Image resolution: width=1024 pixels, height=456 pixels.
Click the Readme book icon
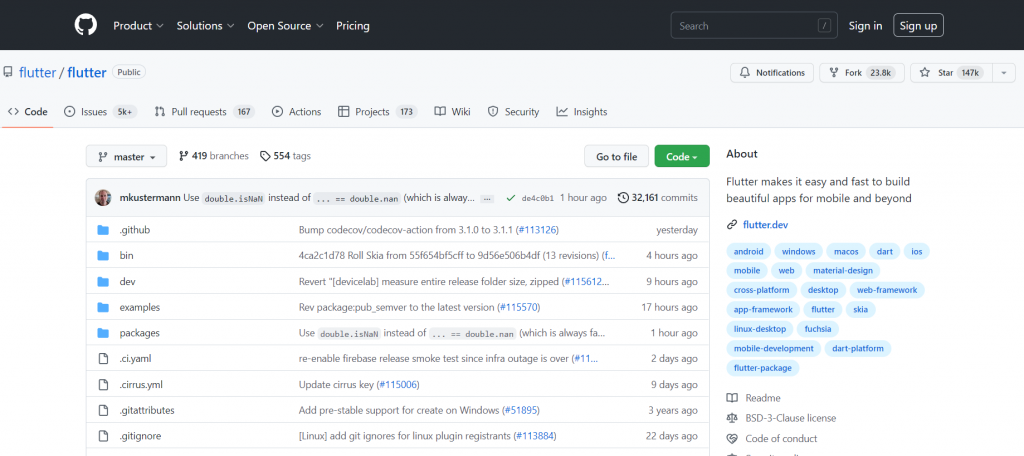[x=732, y=398]
